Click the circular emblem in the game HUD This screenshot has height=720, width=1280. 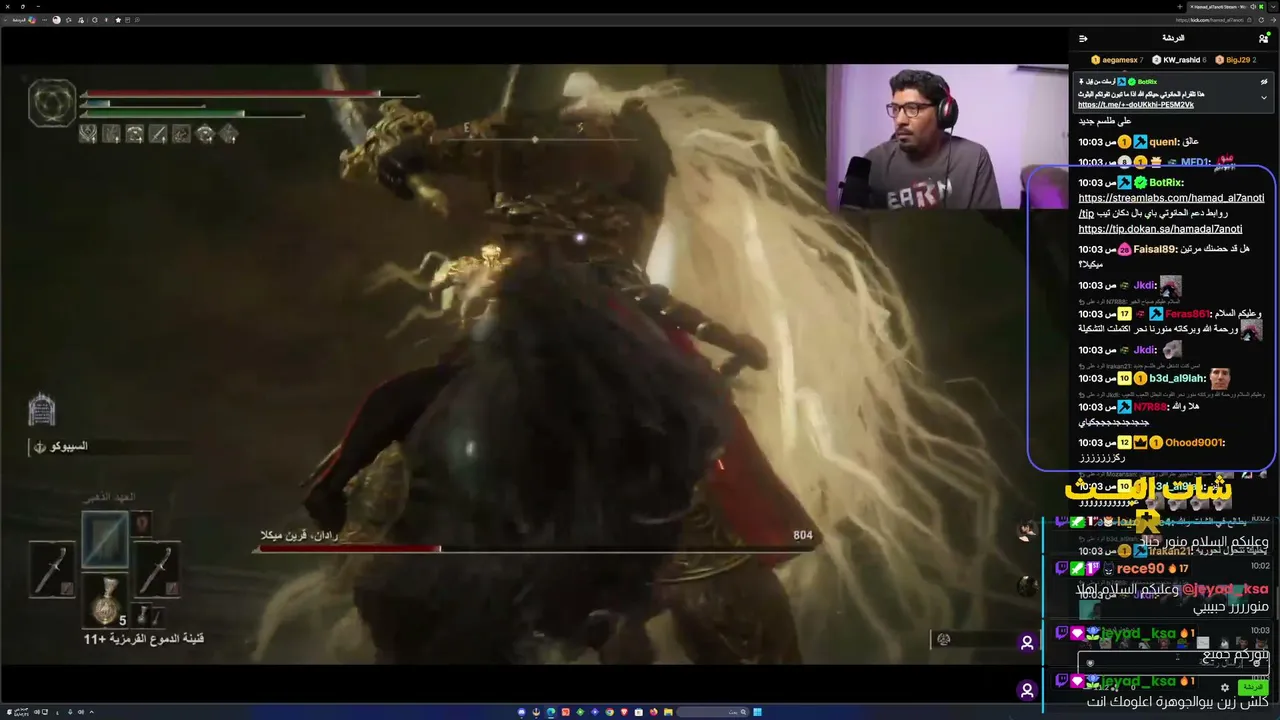[x=52, y=102]
